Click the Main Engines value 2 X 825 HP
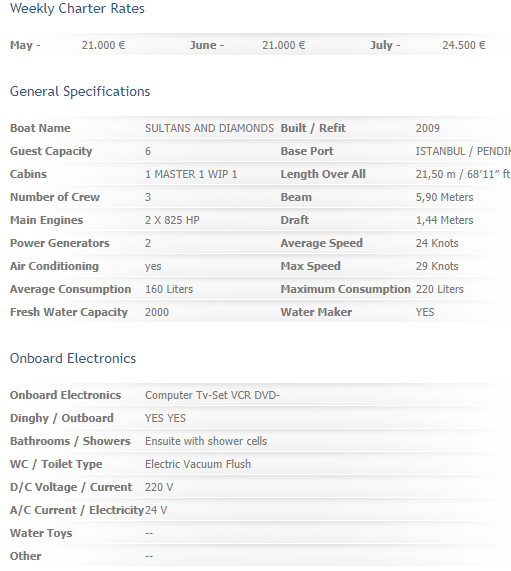This screenshot has width=511, height=571. [x=172, y=220]
